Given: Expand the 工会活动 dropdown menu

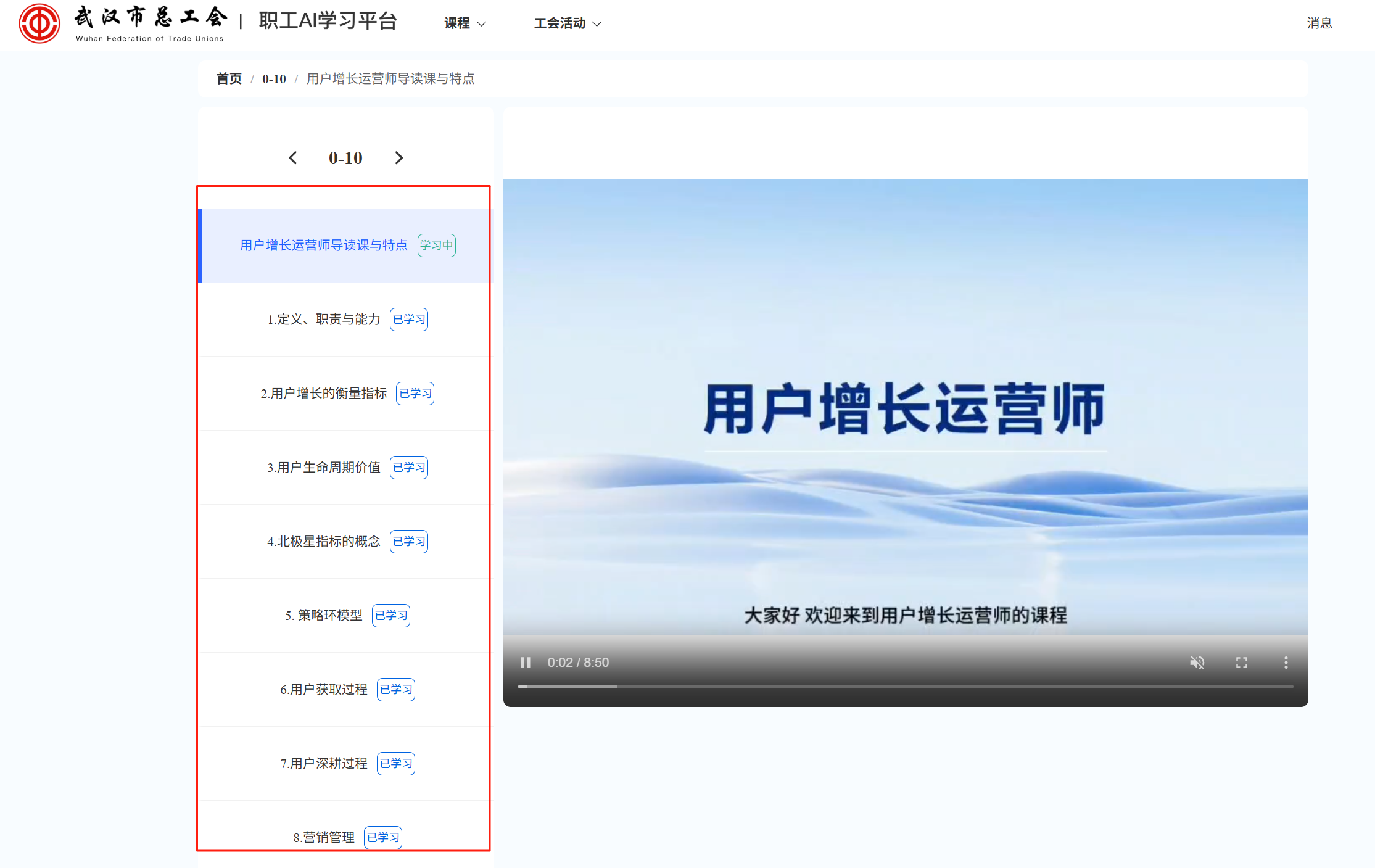Looking at the screenshot, I should coord(567,23).
